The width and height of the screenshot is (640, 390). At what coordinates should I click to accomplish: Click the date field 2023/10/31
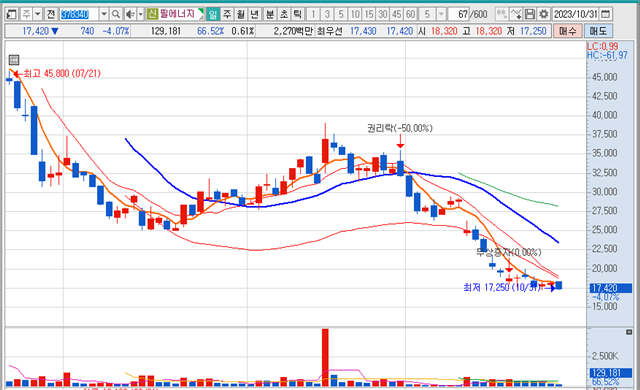(x=576, y=15)
